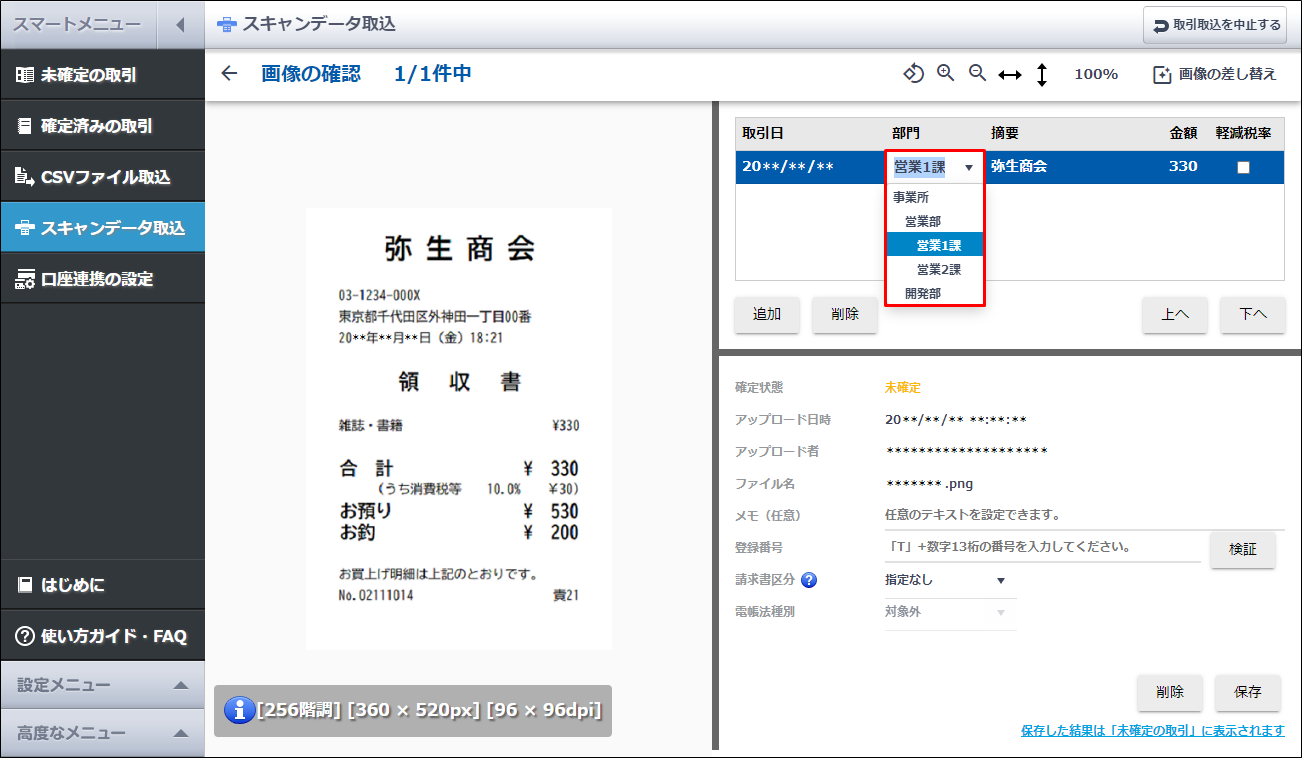Screen dimensions: 1302x758
Task: Open the 請求書区分 指定なし dropdown
Action: point(945,580)
